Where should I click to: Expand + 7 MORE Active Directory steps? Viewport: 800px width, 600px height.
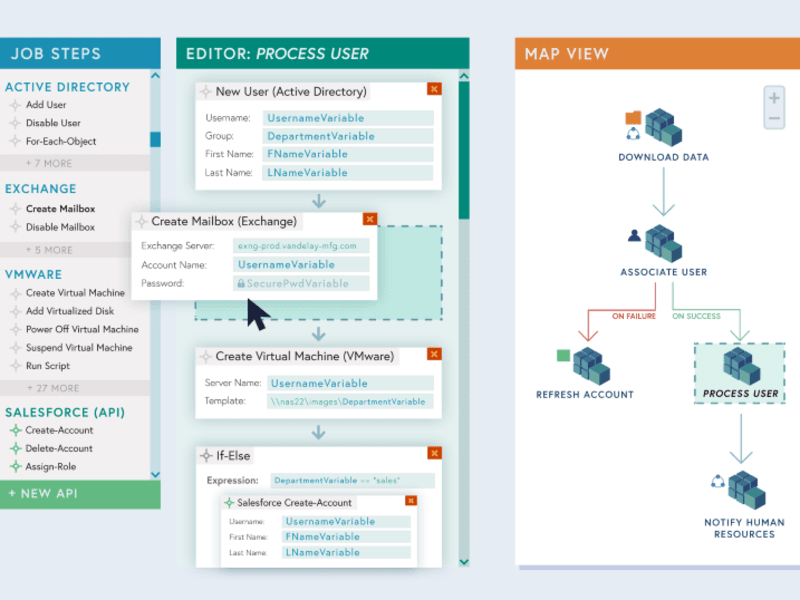75,163
